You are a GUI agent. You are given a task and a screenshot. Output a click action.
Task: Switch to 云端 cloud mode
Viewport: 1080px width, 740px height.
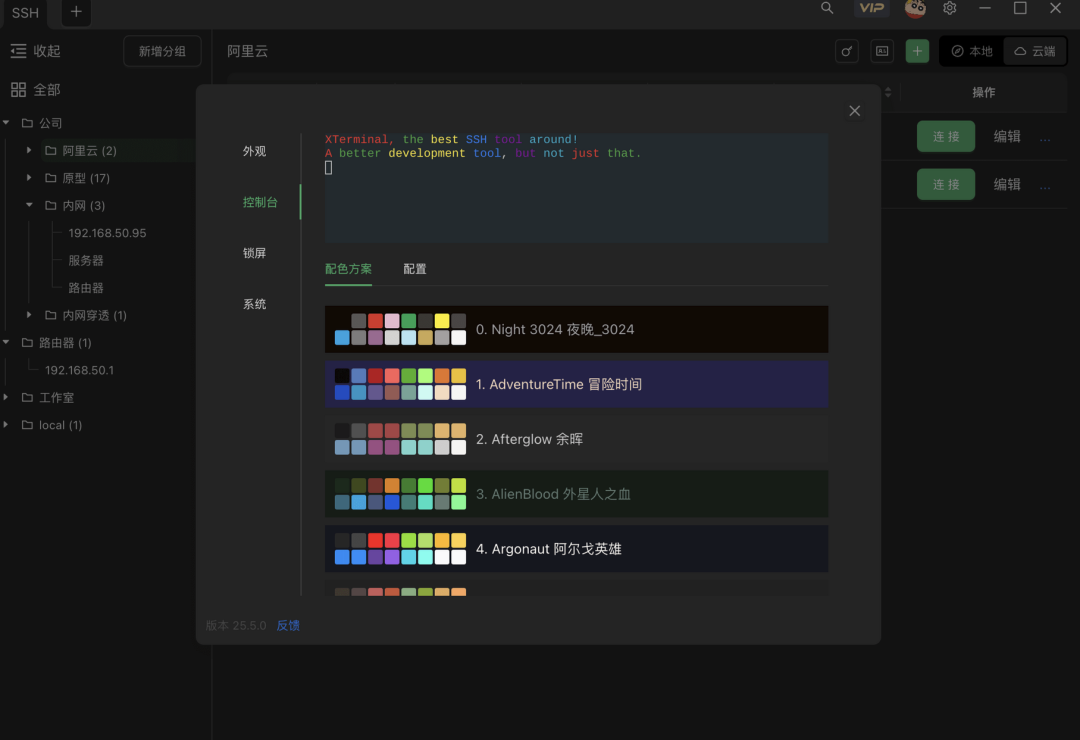(1035, 51)
